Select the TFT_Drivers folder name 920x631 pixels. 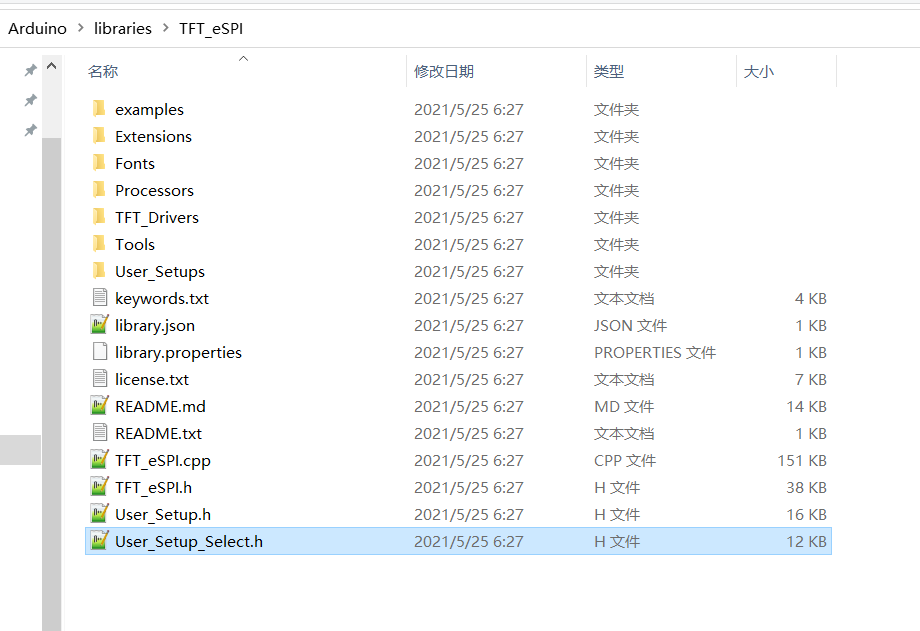point(157,218)
